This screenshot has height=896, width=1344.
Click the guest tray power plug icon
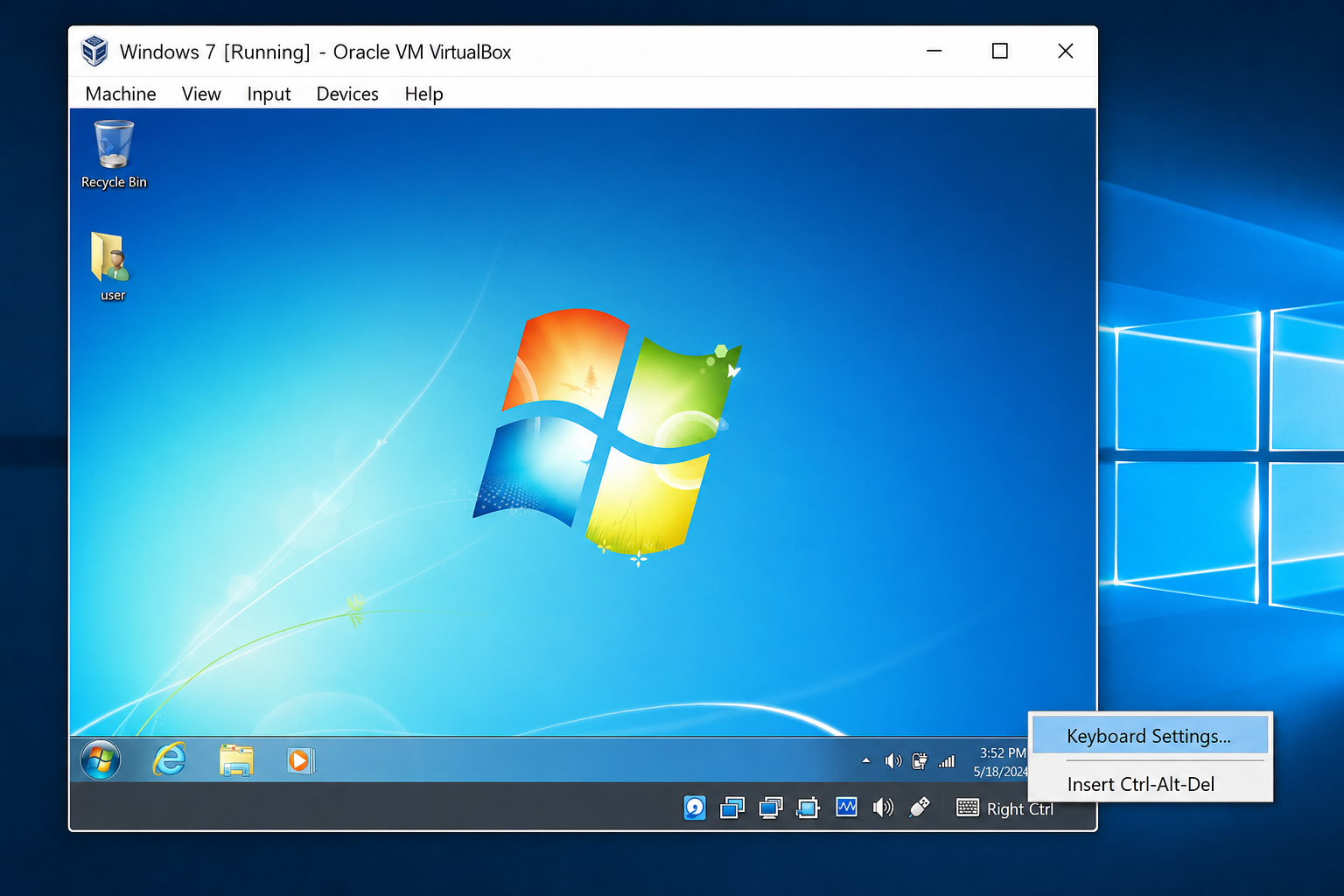pos(920,761)
